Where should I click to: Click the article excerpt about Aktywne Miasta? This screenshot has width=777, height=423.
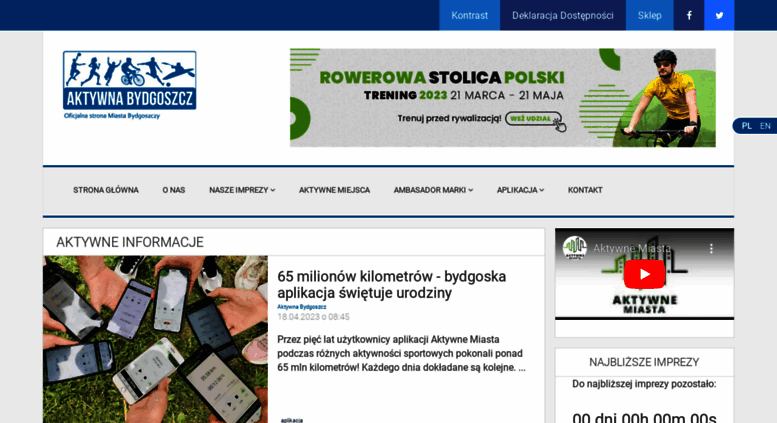(x=401, y=354)
